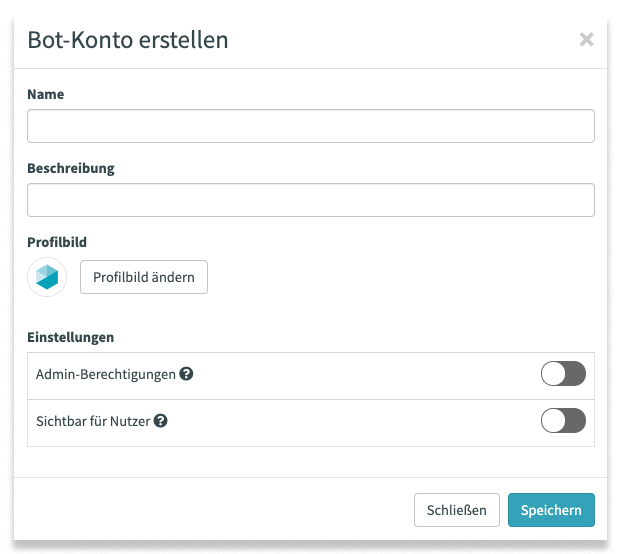Viewport: 621px width, 554px height.
Task: Close the Bot-Konto erstellen dialog with X
Action: (586, 40)
